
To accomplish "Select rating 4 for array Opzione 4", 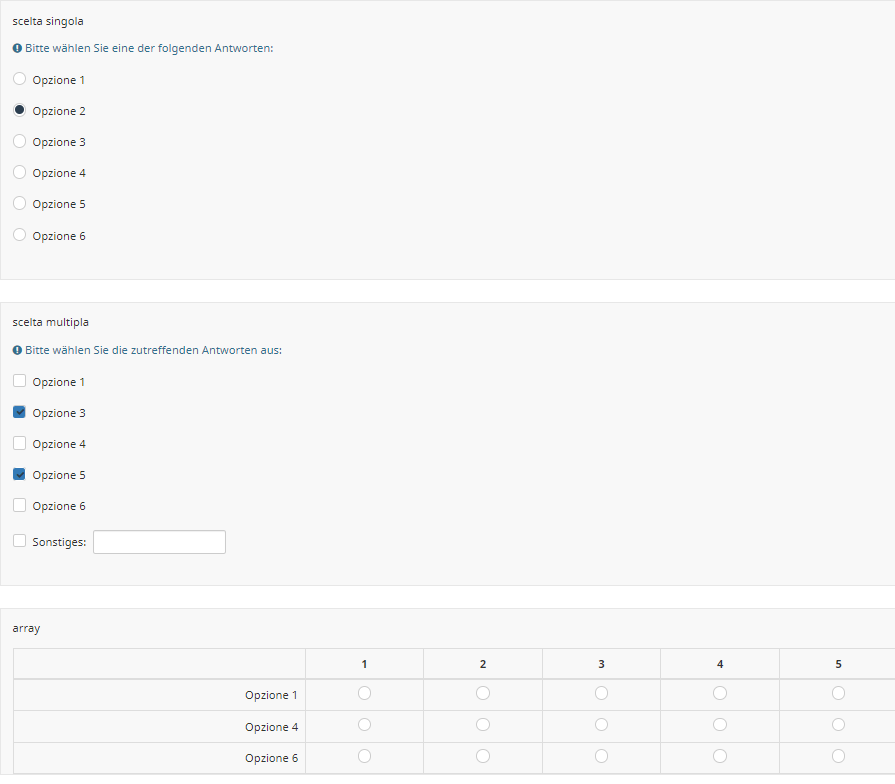I will tap(720, 725).
